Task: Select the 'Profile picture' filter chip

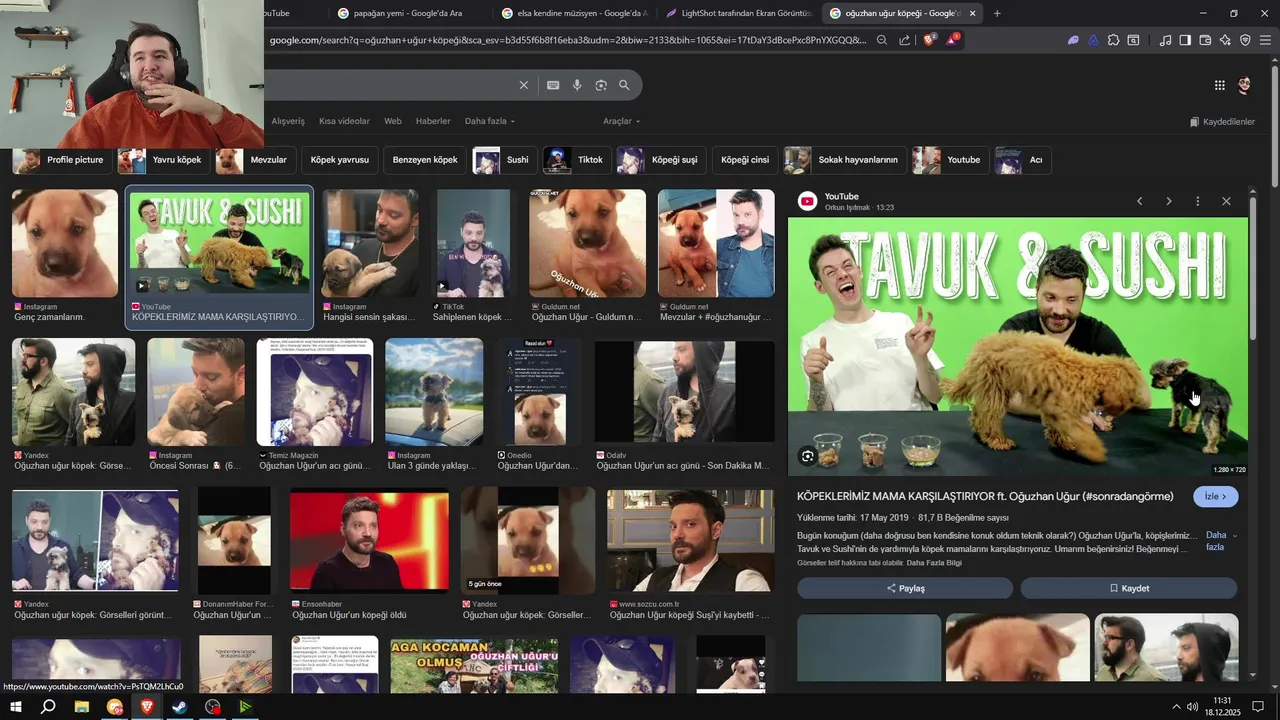Action: pyautogui.click(x=62, y=160)
